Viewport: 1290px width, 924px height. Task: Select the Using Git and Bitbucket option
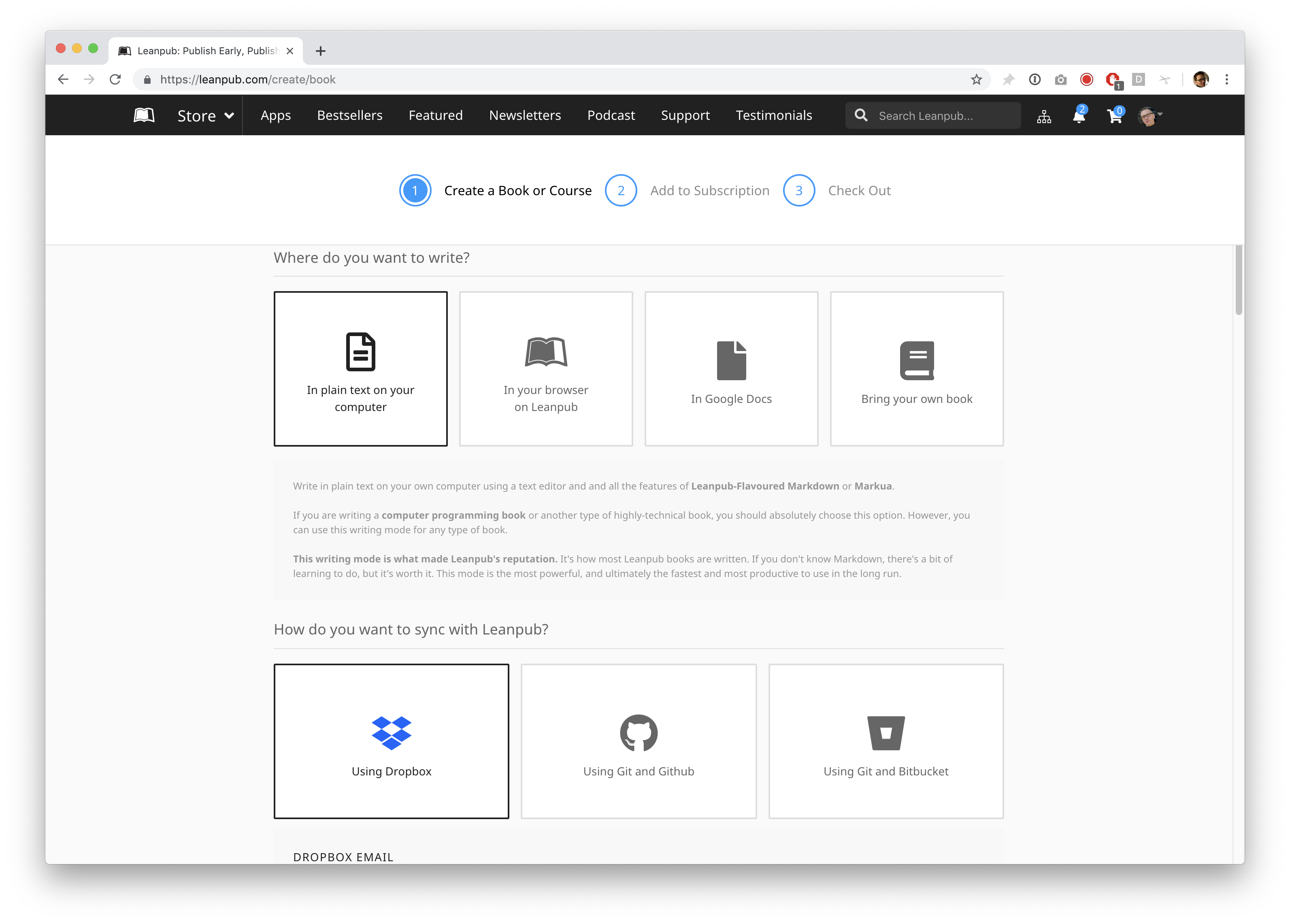886,741
